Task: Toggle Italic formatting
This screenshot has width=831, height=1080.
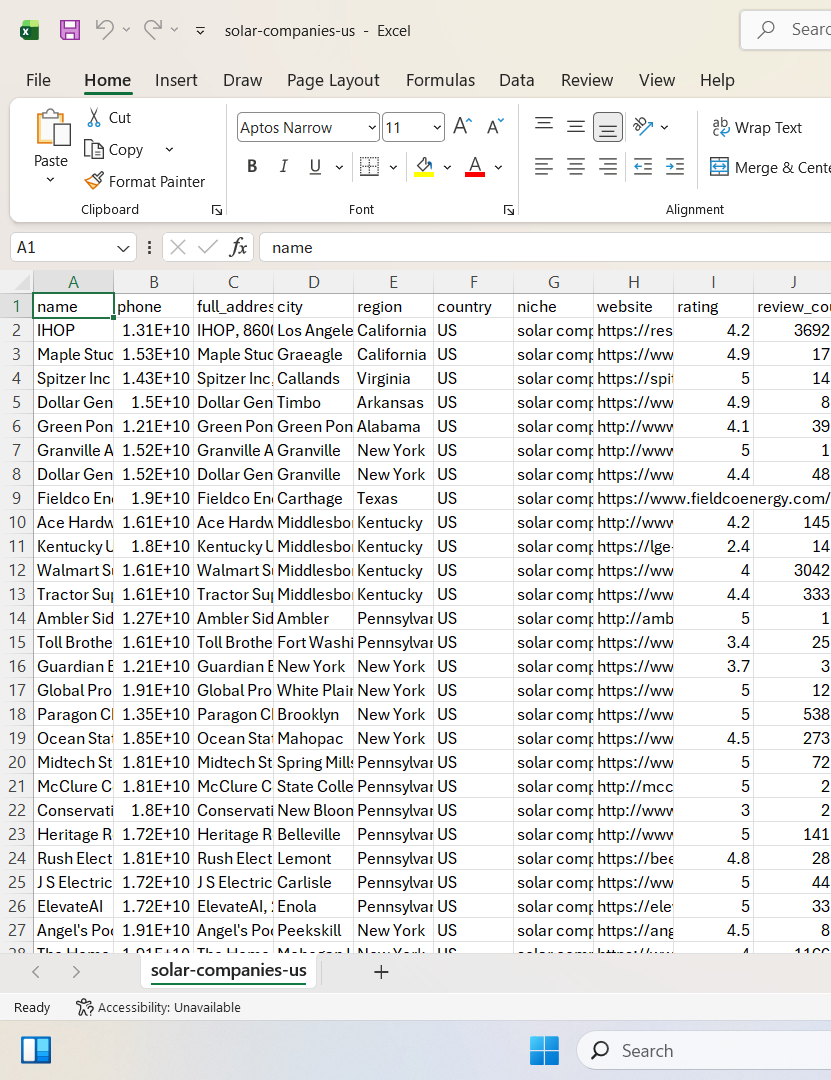Action: 283,166
